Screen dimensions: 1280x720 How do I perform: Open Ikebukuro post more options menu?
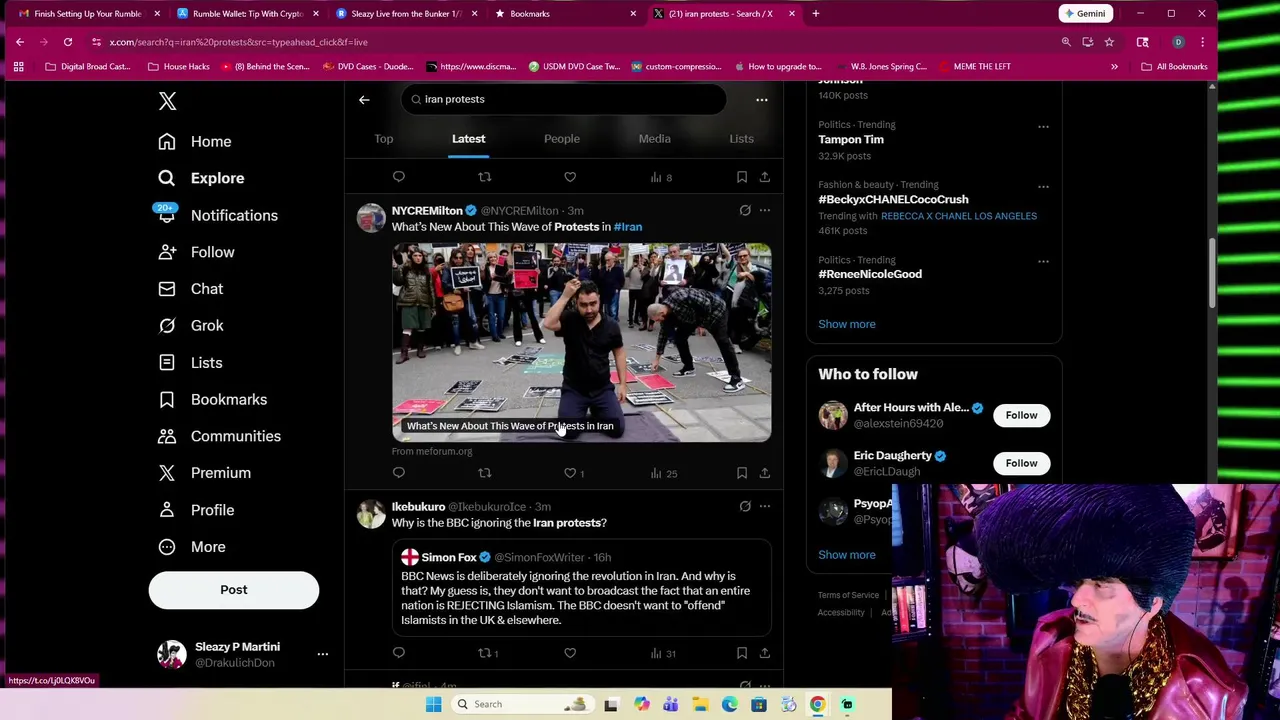point(765,507)
